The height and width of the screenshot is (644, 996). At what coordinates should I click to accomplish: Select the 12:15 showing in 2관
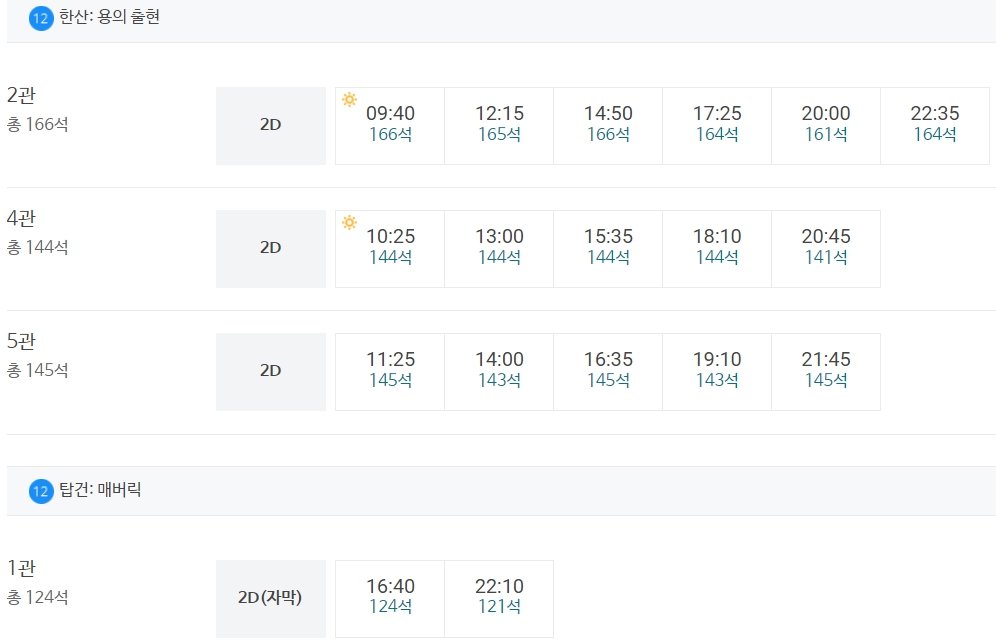click(499, 125)
